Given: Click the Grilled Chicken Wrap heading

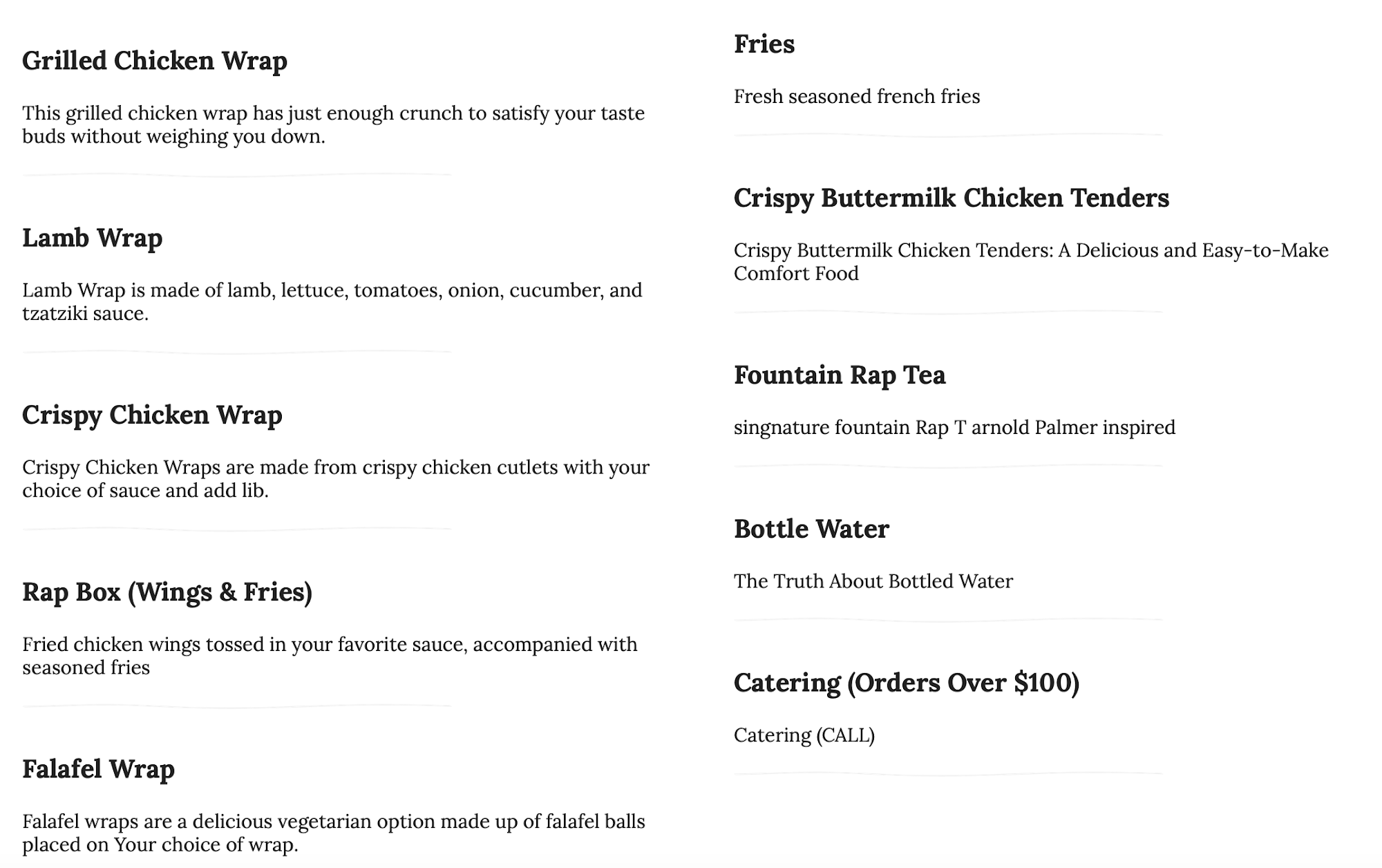Looking at the screenshot, I should [x=155, y=61].
